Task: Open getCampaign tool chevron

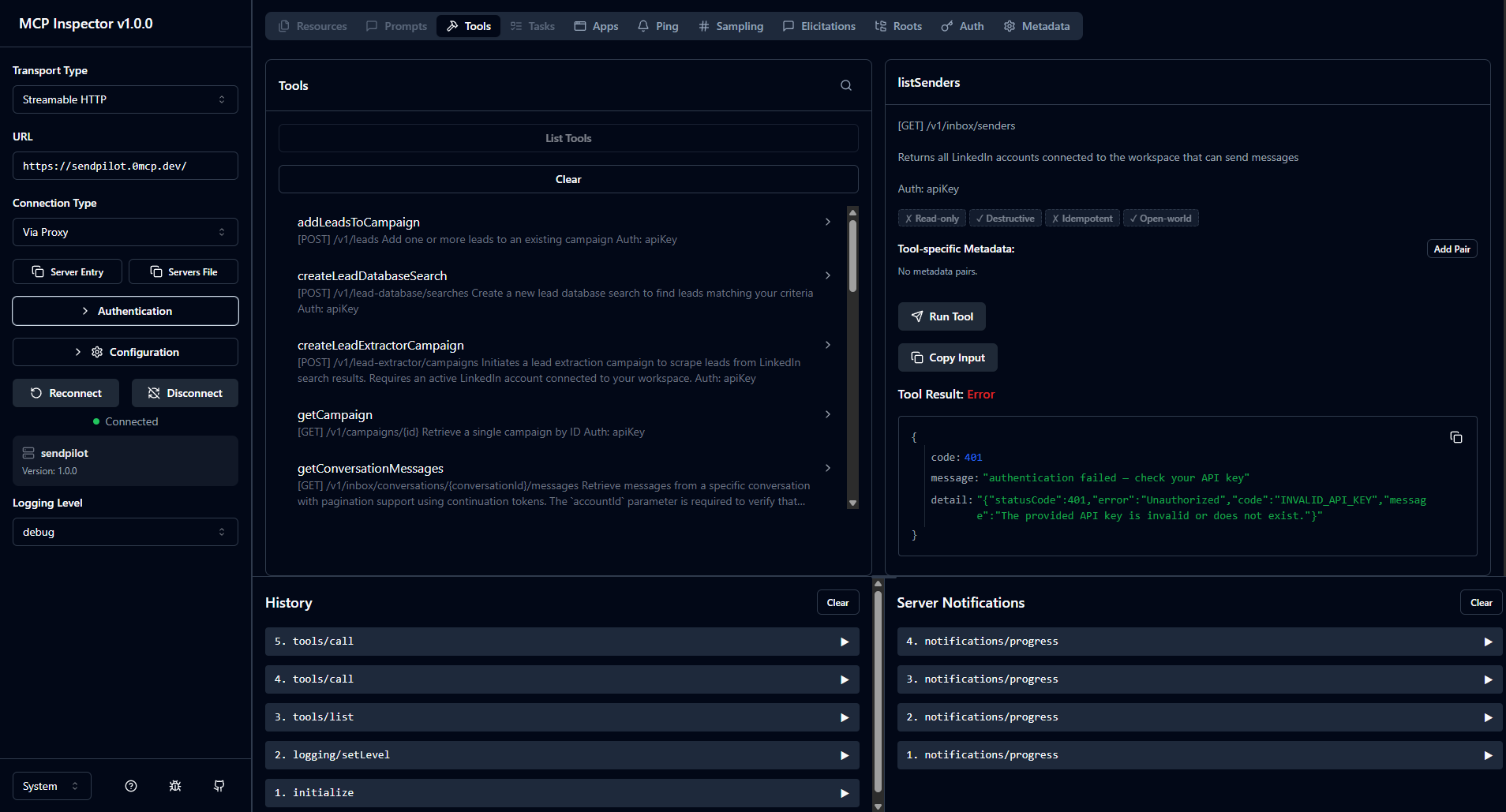Action: (827, 414)
